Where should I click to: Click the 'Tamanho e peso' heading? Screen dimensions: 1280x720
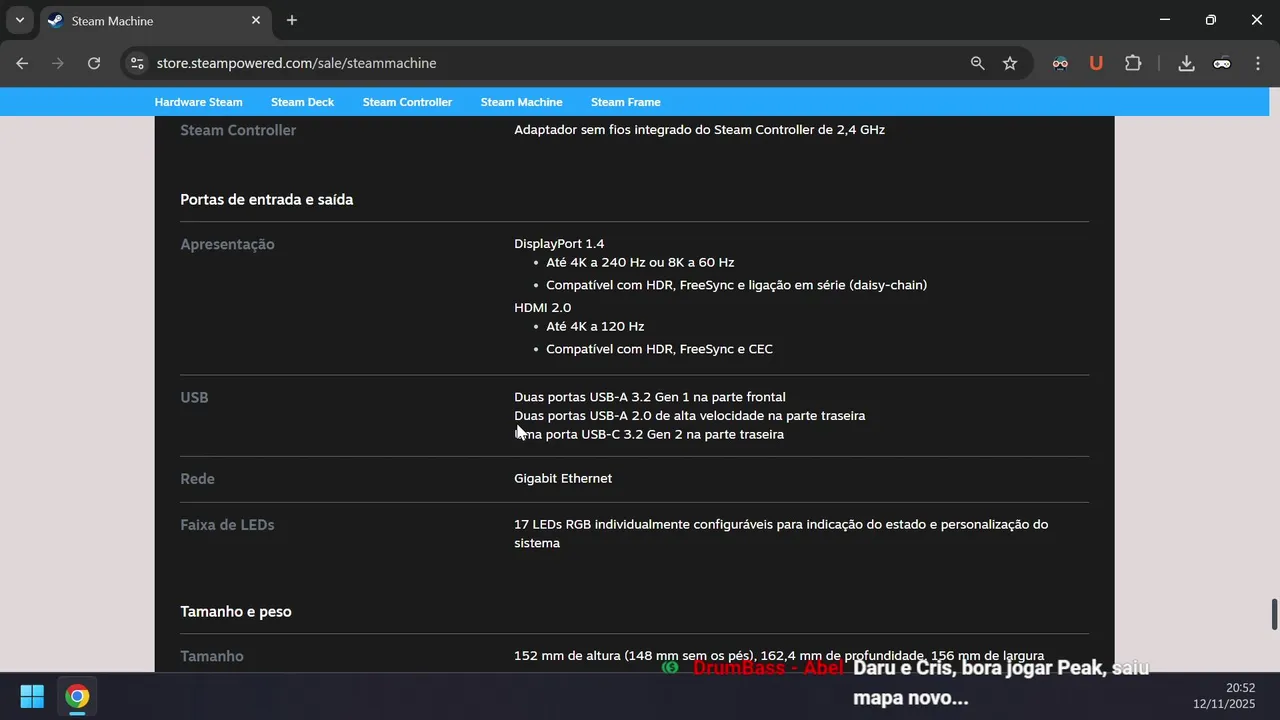pyautogui.click(x=236, y=611)
